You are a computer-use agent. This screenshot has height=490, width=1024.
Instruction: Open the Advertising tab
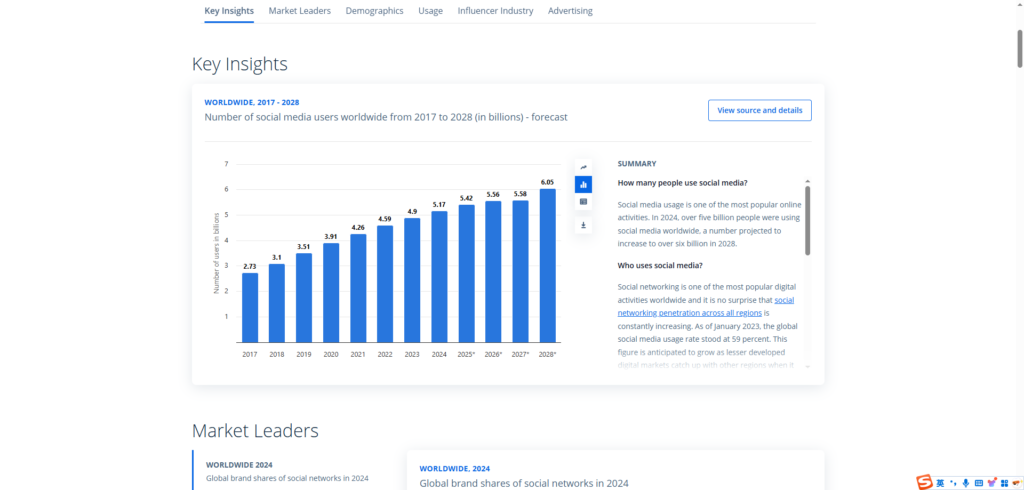coord(570,11)
